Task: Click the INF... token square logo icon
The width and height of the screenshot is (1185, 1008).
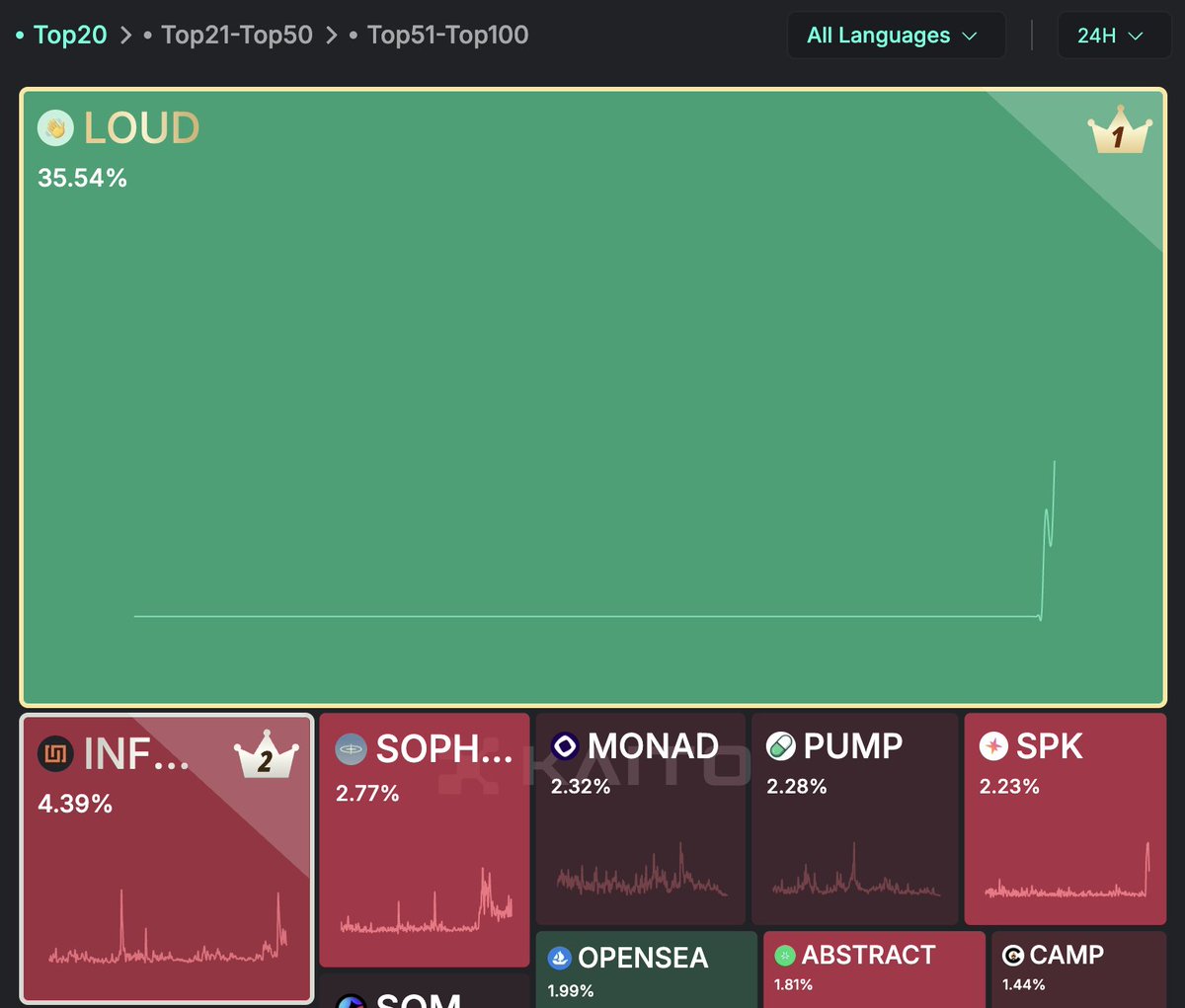Action: coord(55,754)
